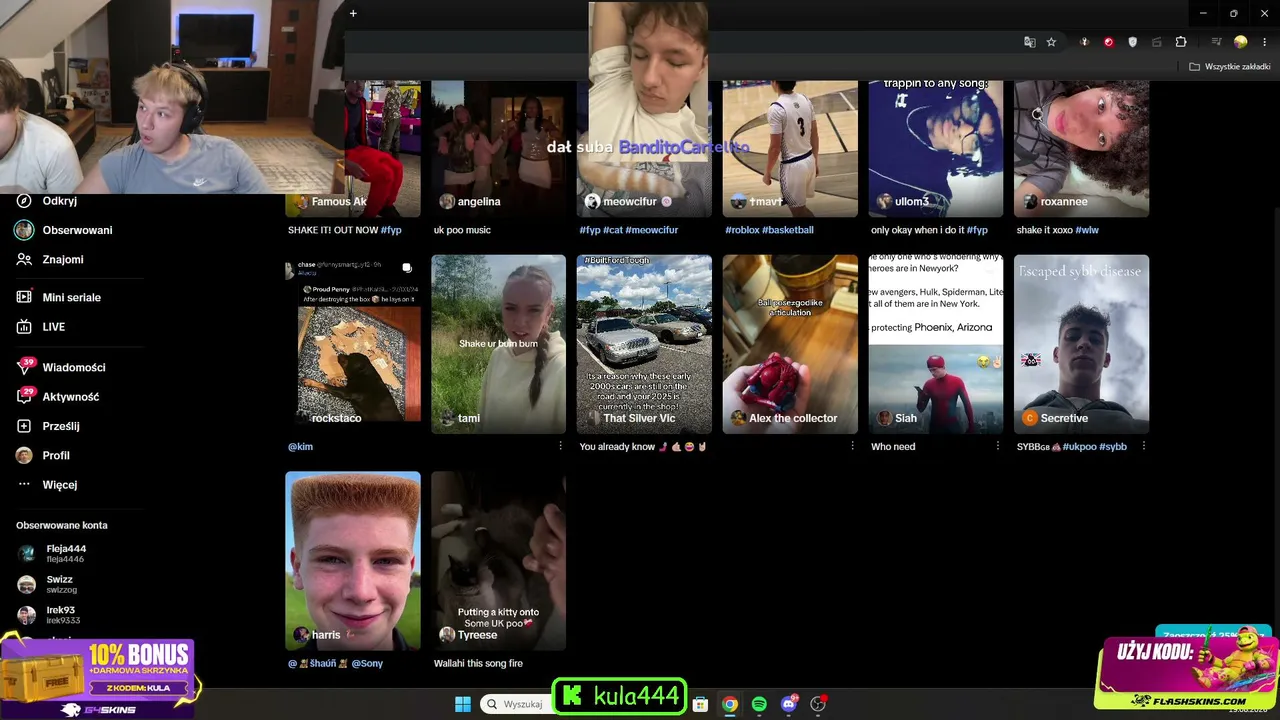This screenshot has height=720, width=1280.
Task: Open Znajomi via its people icon
Action: click(x=24, y=259)
